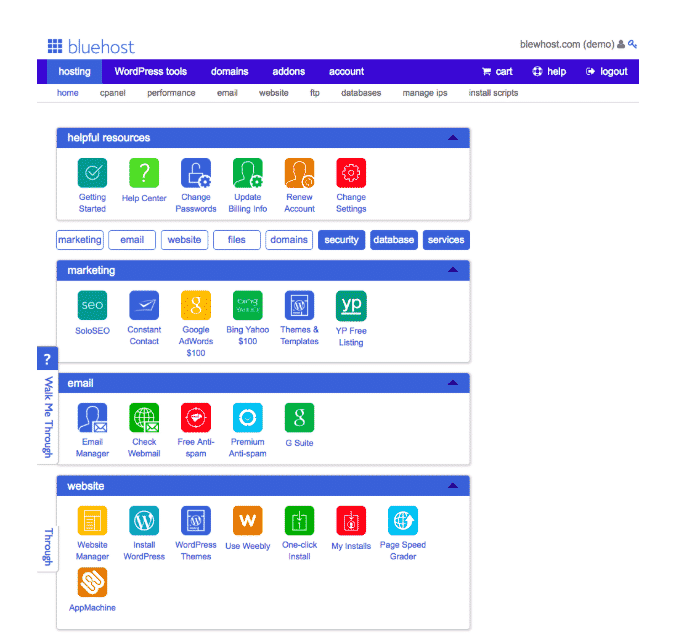The height and width of the screenshot is (635, 696).
Task: Open the Website Manager icon
Action: (92, 521)
